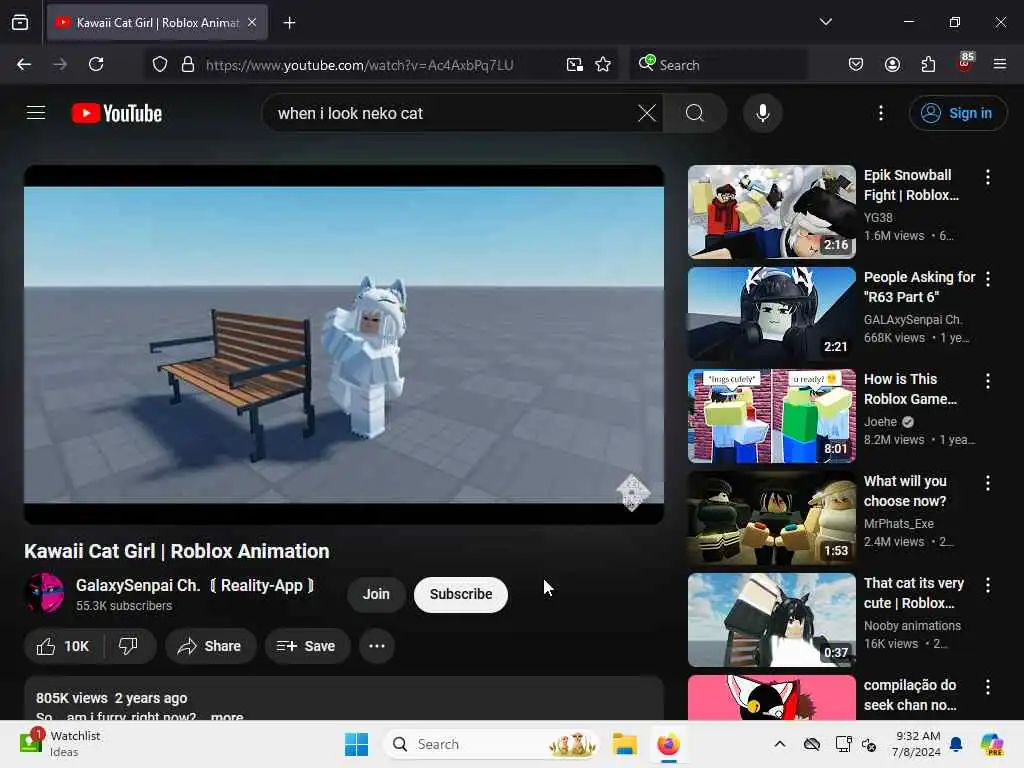Open What will you choose now? title

(x=905, y=491)
